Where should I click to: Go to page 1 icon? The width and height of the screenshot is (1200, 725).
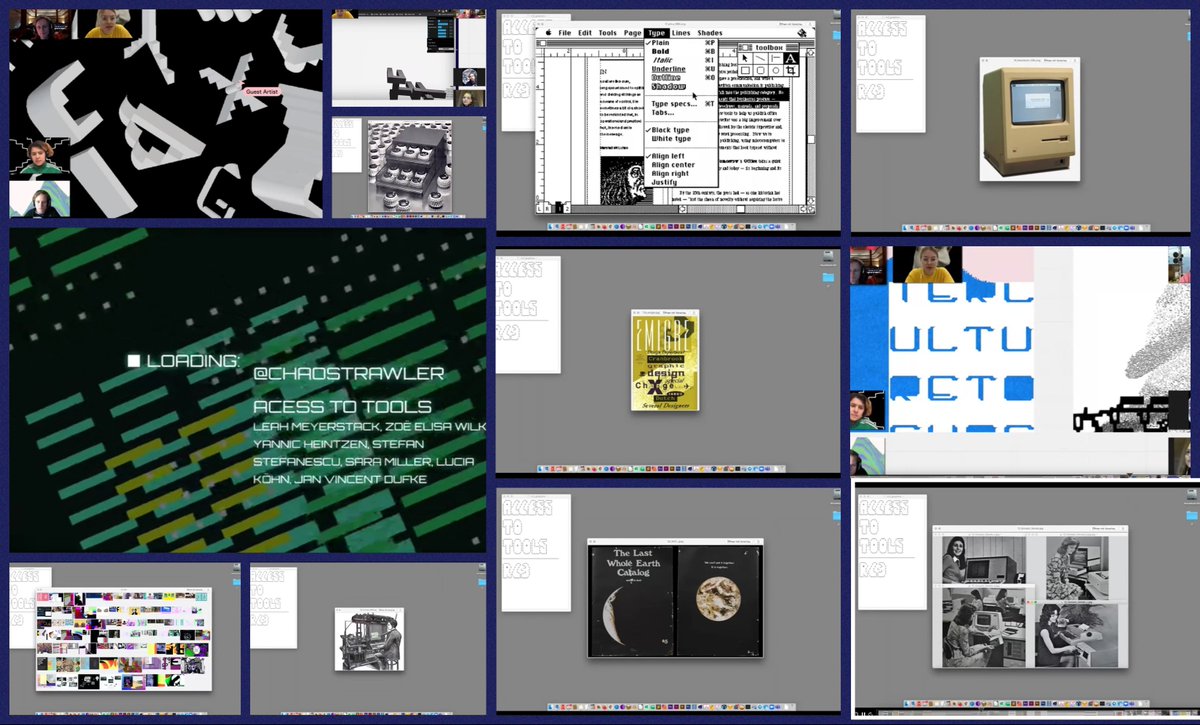click(559, 209)
